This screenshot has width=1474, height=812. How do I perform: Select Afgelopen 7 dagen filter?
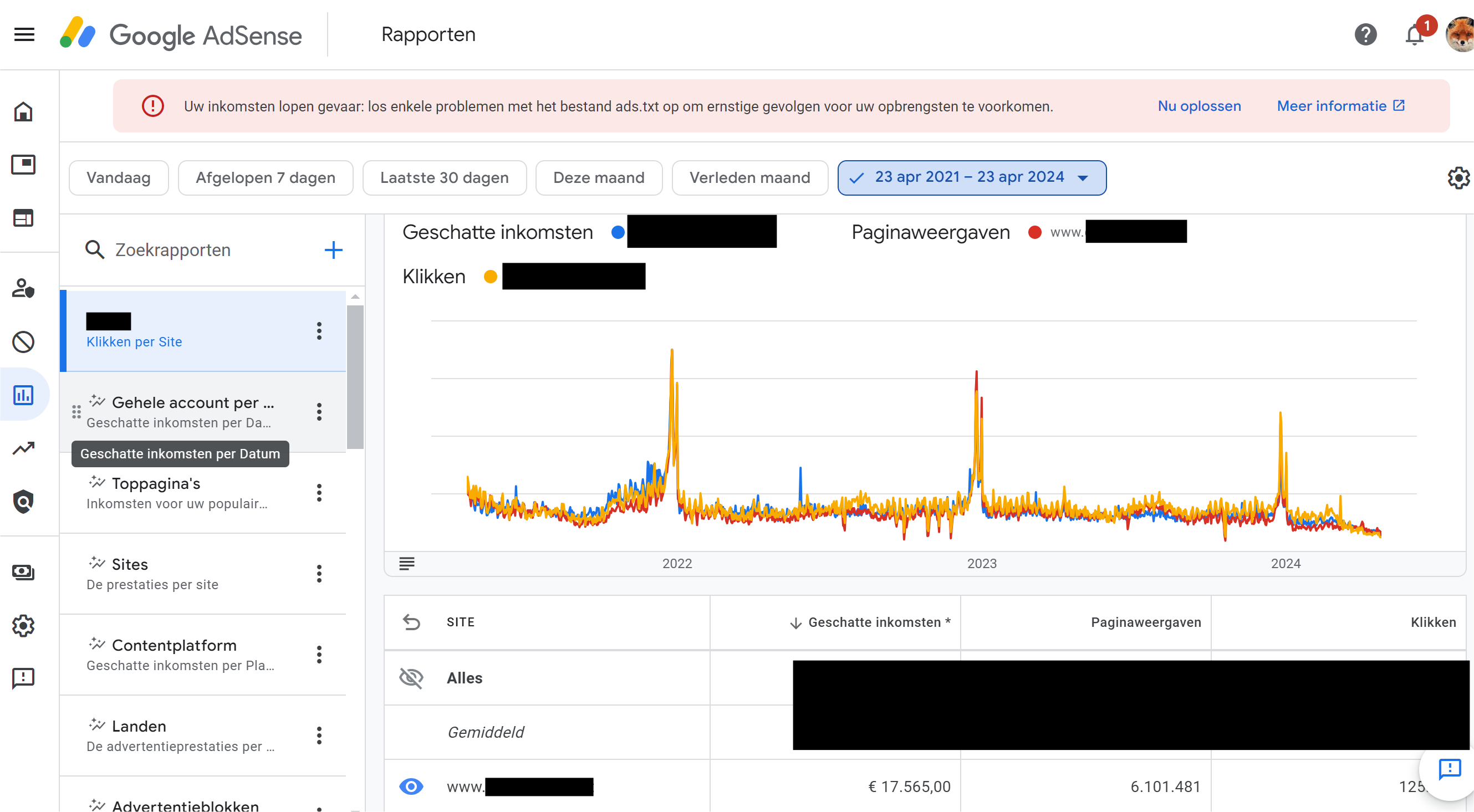point(266,178)
